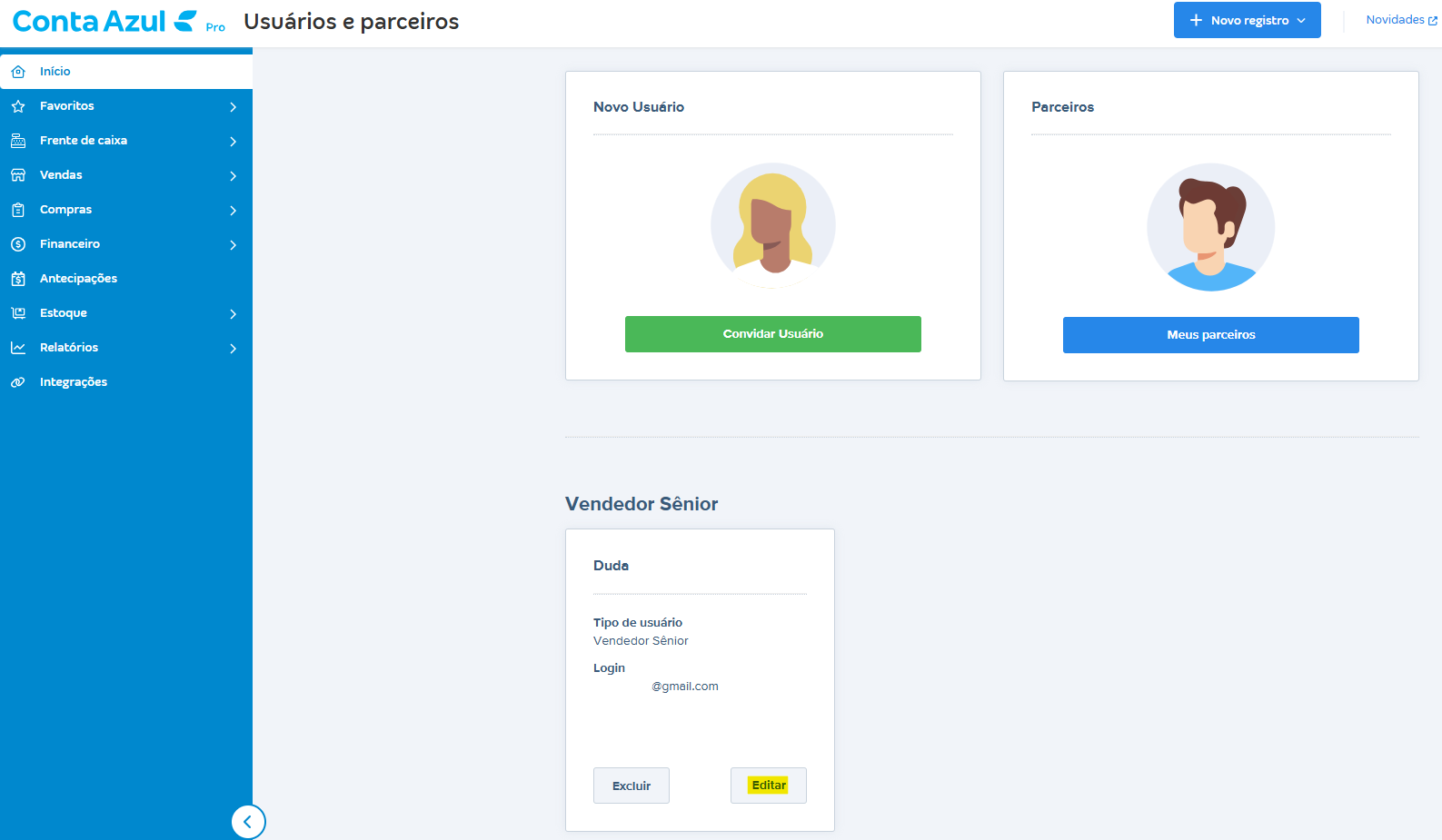This screenshot has width=1442, height=840.
Task: Open the Antecipações menu item
Action: [78, 279]
